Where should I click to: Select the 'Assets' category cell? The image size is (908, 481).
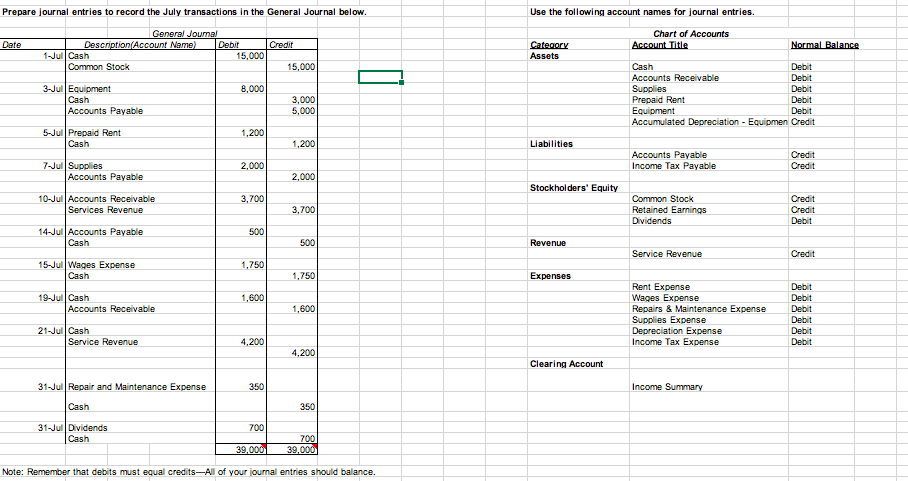[x=544, y=56]
